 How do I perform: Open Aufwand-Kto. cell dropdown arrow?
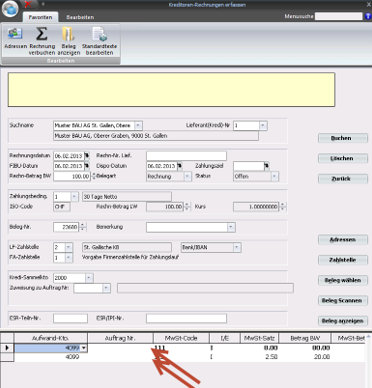tap(84, 348)
